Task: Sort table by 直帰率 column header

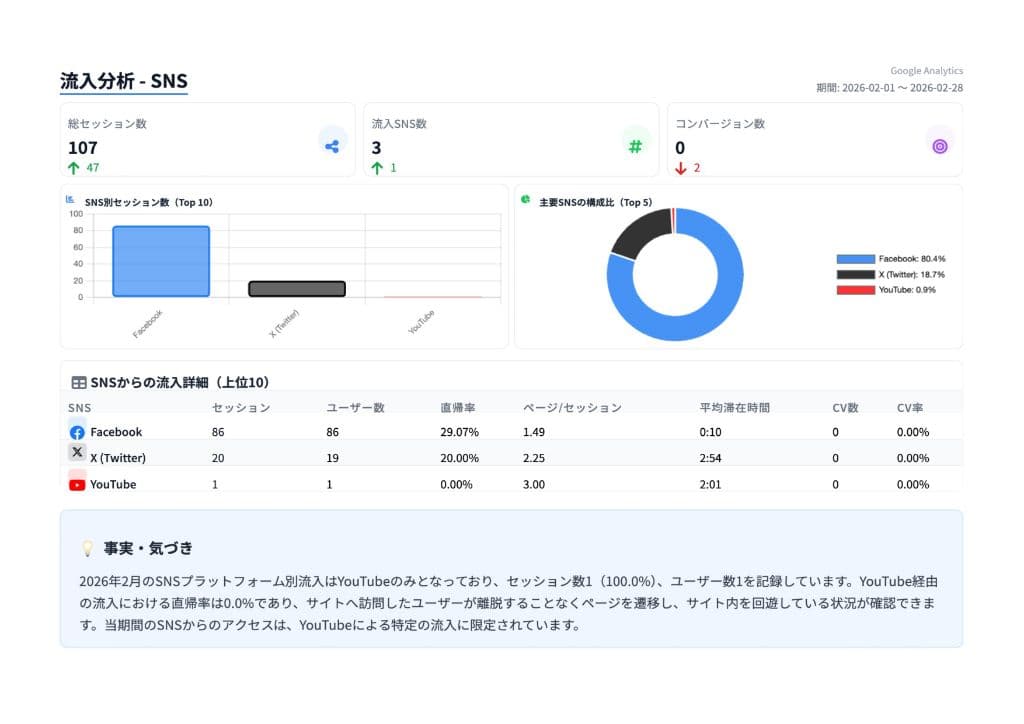Action: (457, 408)
